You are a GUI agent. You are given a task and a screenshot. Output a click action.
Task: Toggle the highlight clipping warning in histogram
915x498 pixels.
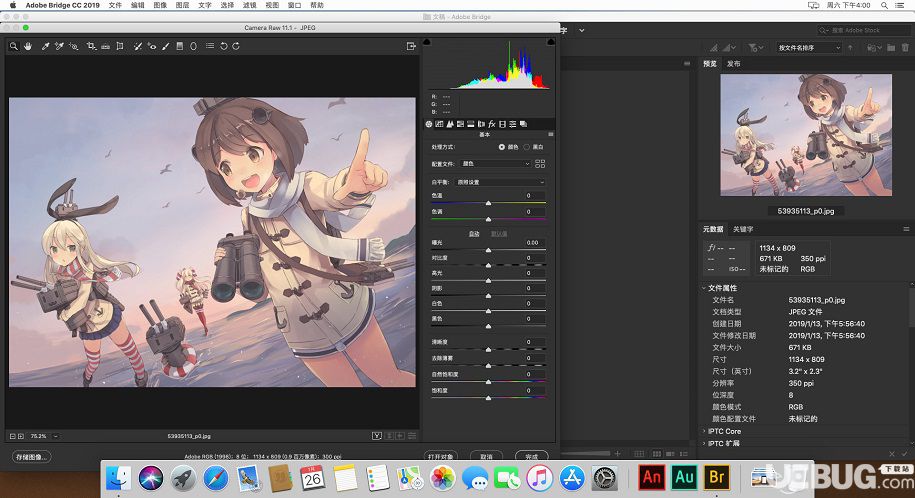(x=550, y=42)
